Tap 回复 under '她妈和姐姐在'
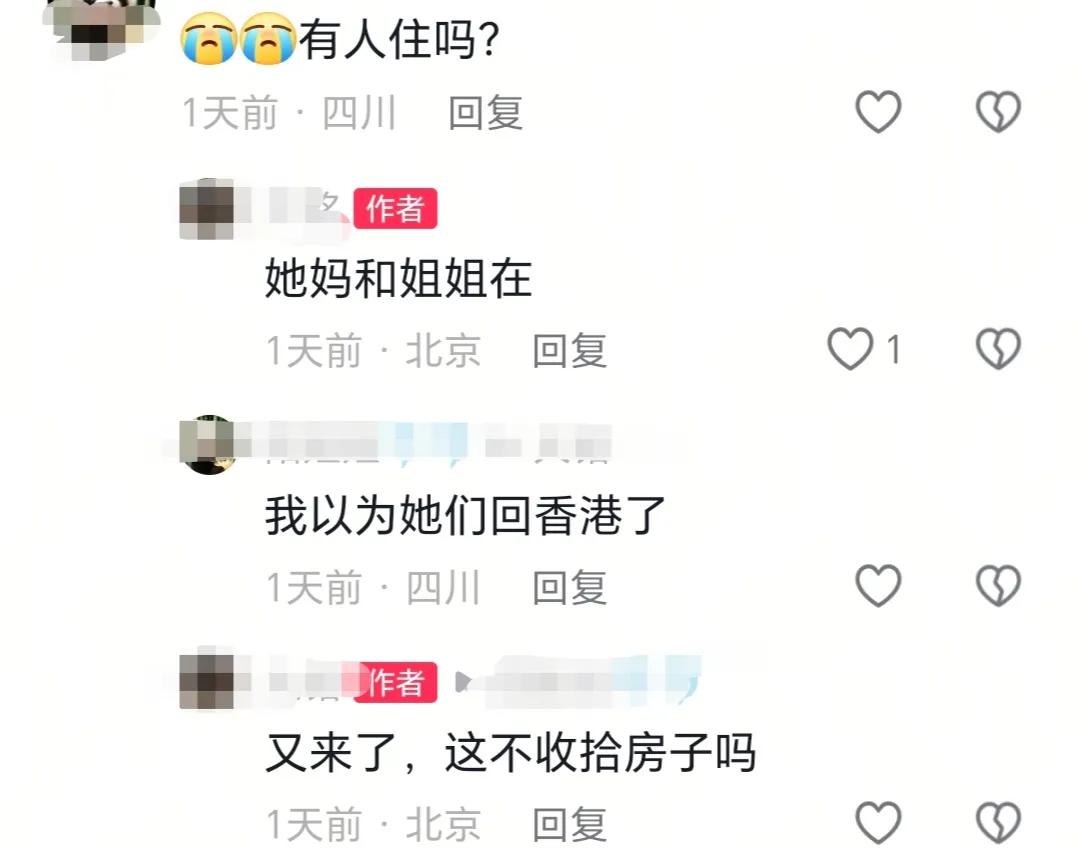1079x854 pixels. [569, 350]
